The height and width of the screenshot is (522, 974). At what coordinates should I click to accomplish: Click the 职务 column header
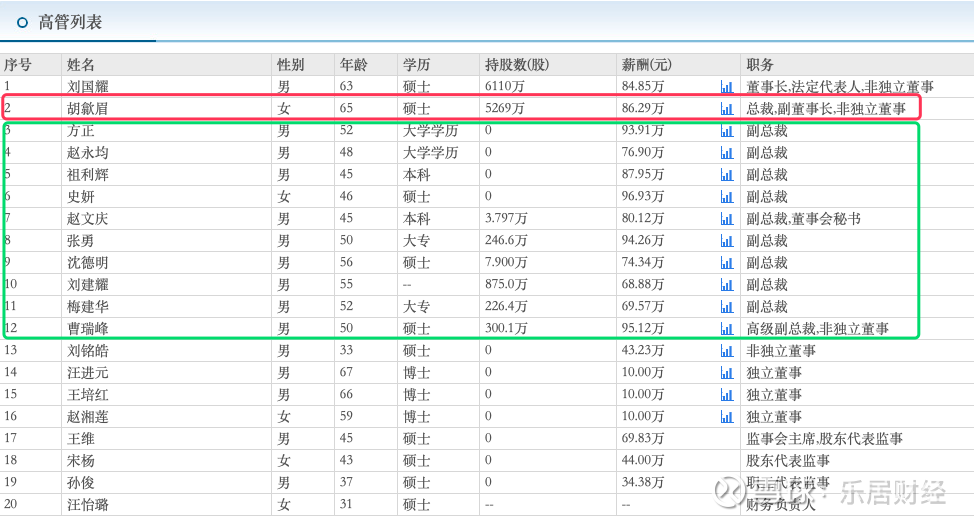coord(760,65)
